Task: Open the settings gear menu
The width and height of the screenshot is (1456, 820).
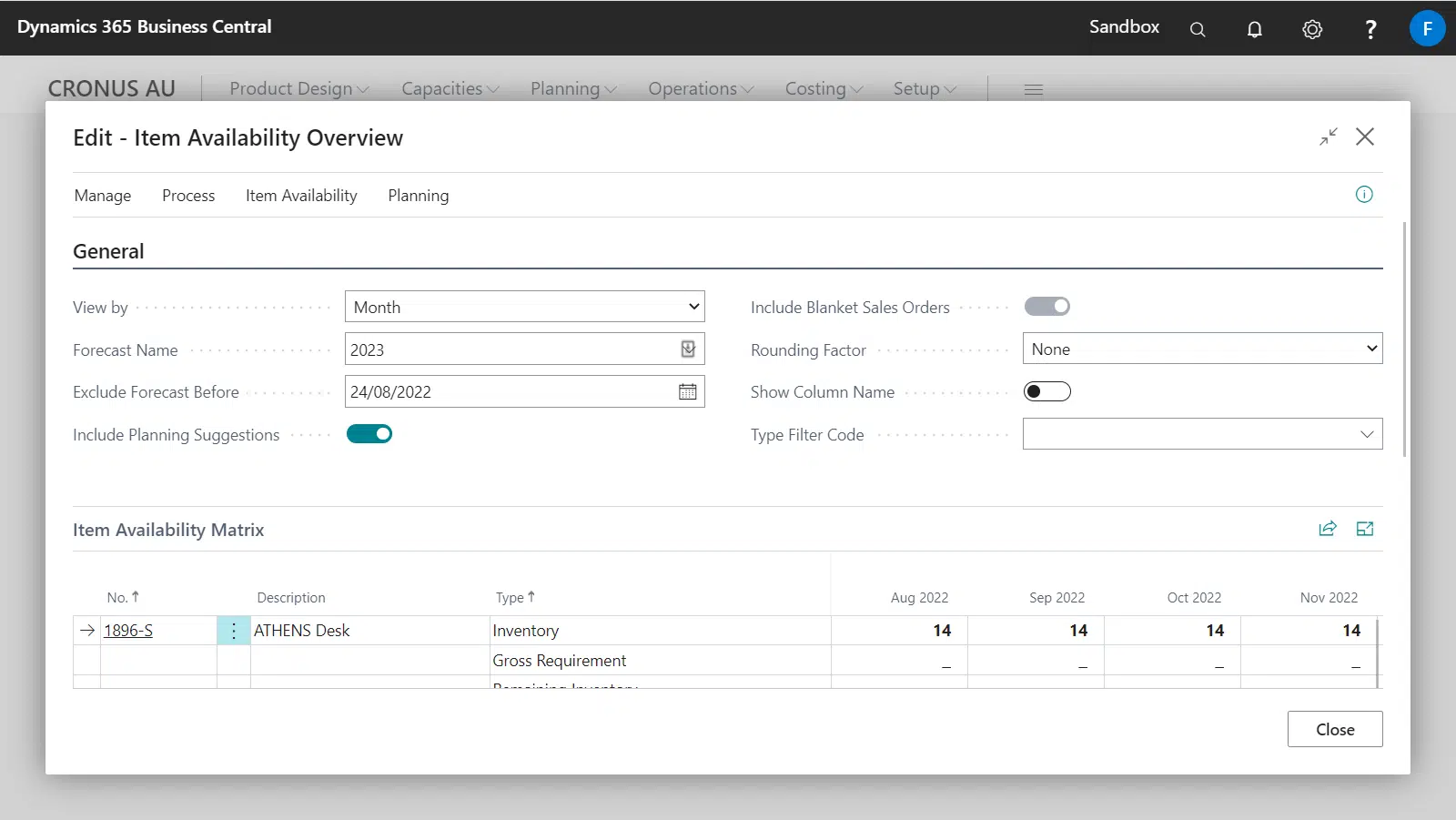Action: pyautogui.click(x=1311, y=29)
